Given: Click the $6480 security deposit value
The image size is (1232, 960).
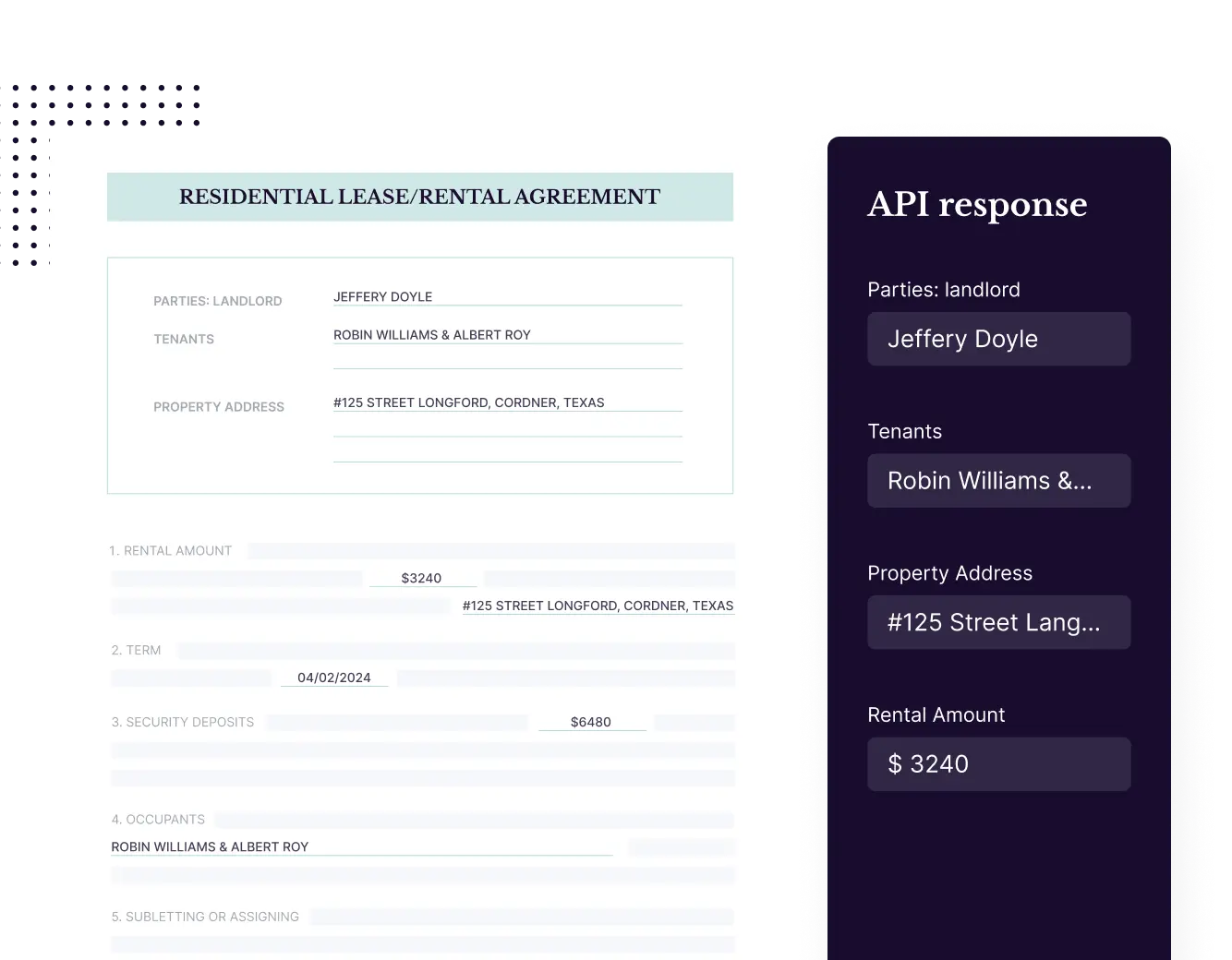Looking at the screenshot, I should tap(591, 722).
